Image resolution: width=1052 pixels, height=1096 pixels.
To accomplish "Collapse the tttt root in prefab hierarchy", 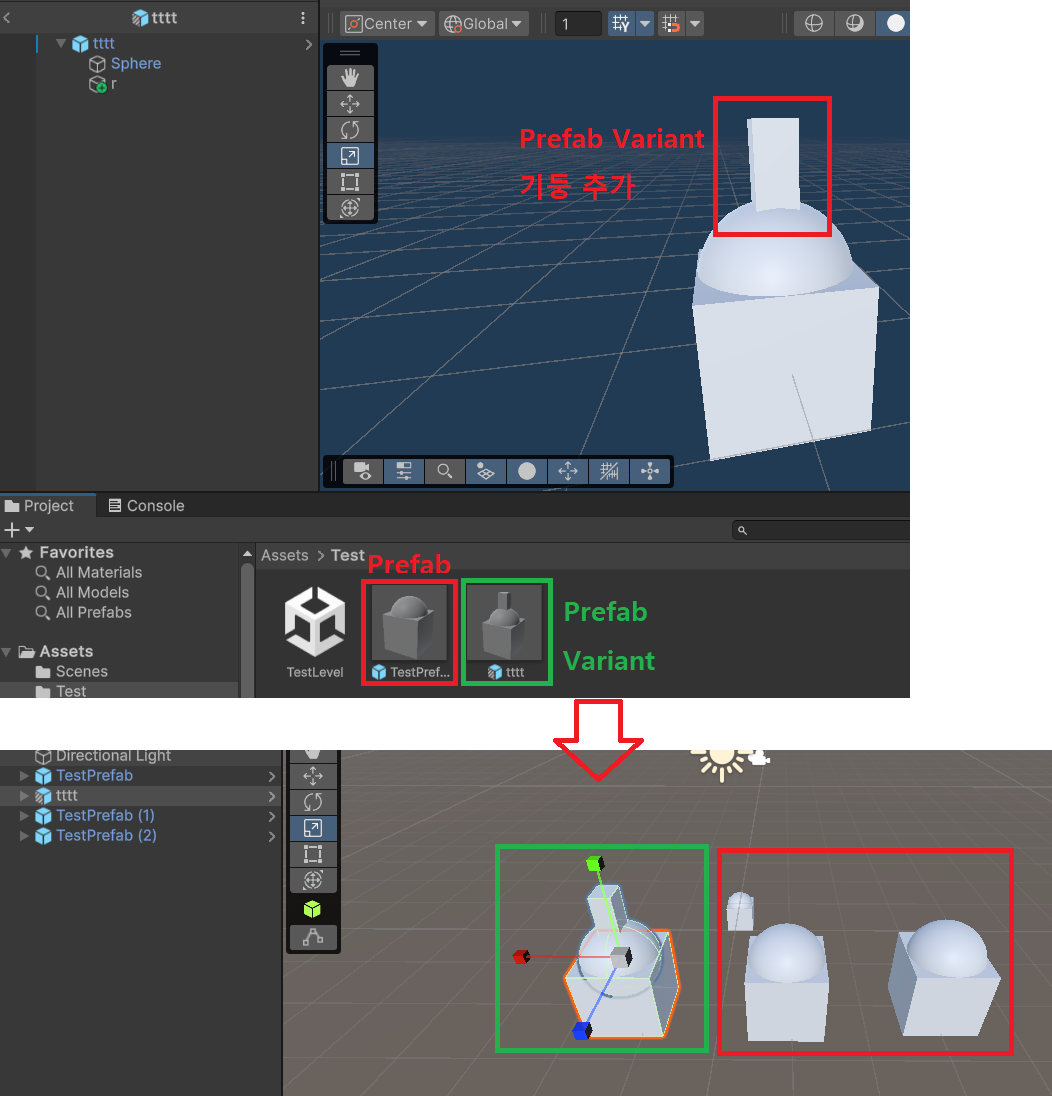I will coord(61,43).
